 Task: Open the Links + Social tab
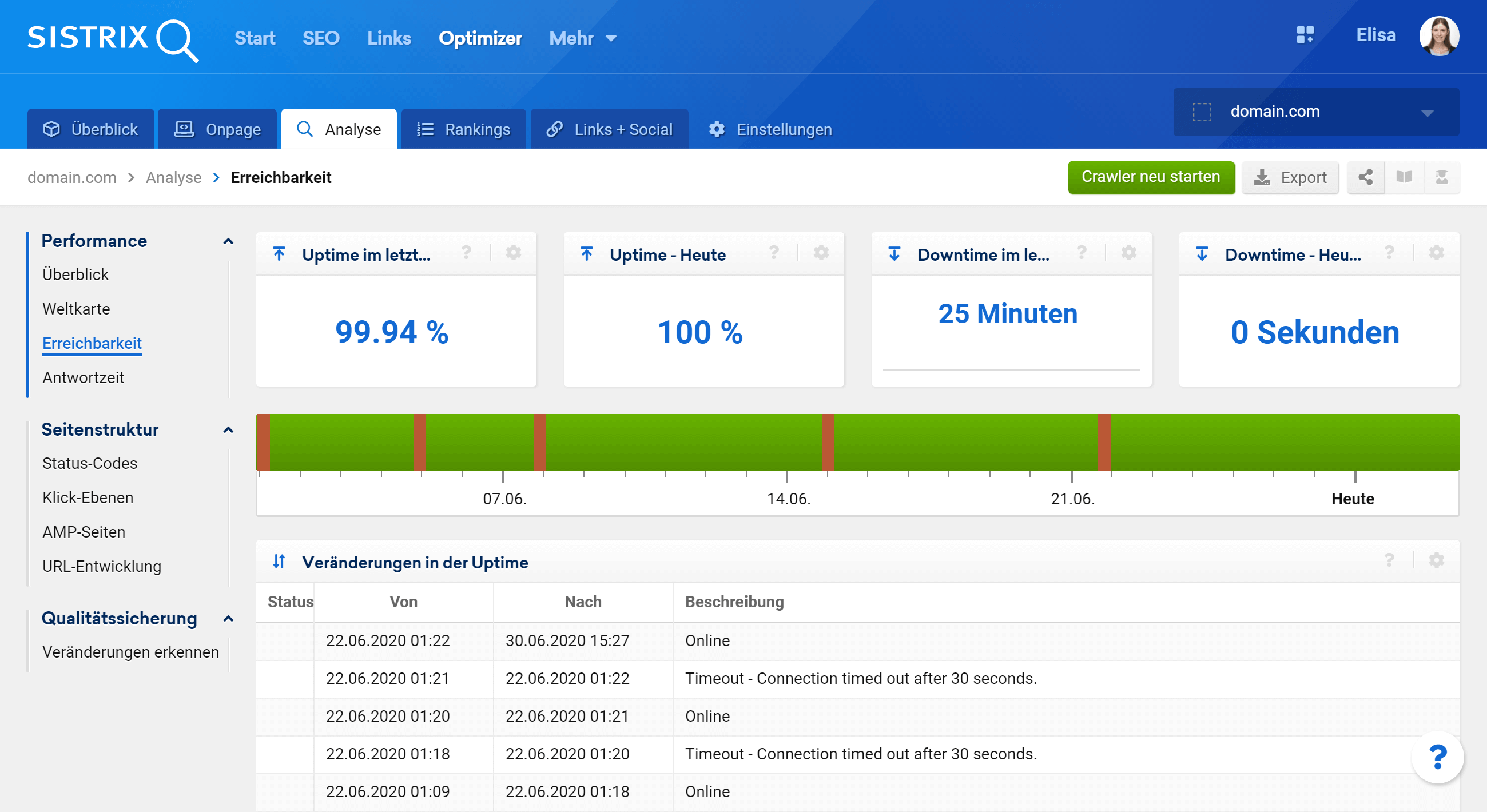point(610,129)
